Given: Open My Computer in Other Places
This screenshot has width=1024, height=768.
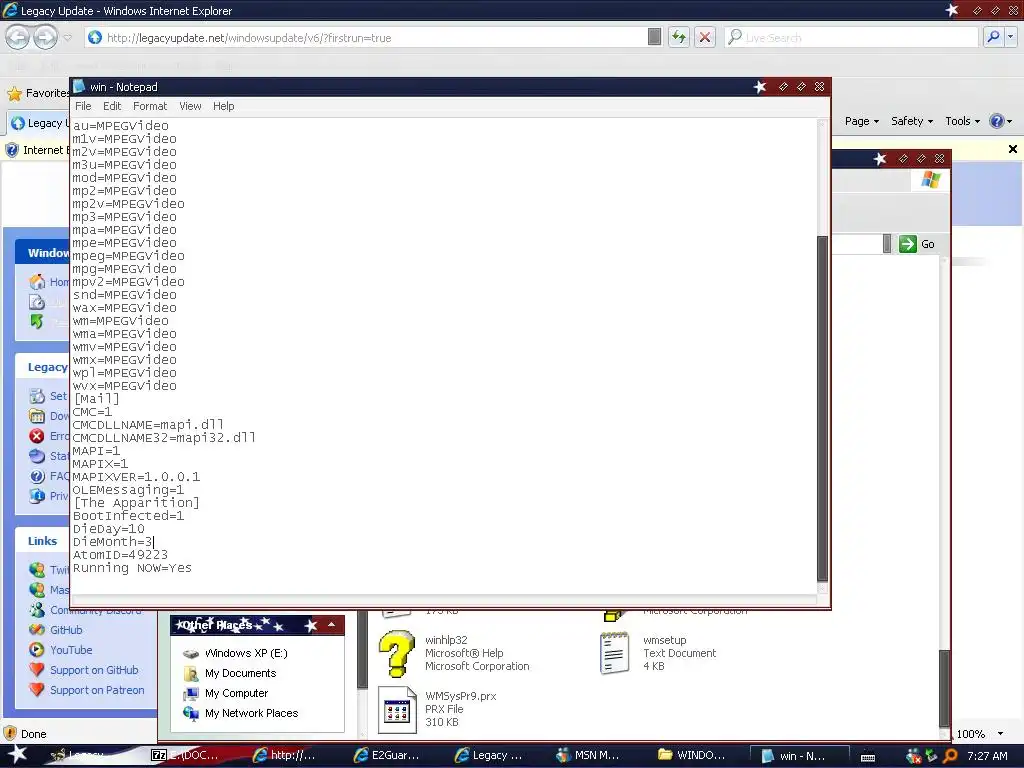Looking at the screenshot, I should tap(236, 694).
